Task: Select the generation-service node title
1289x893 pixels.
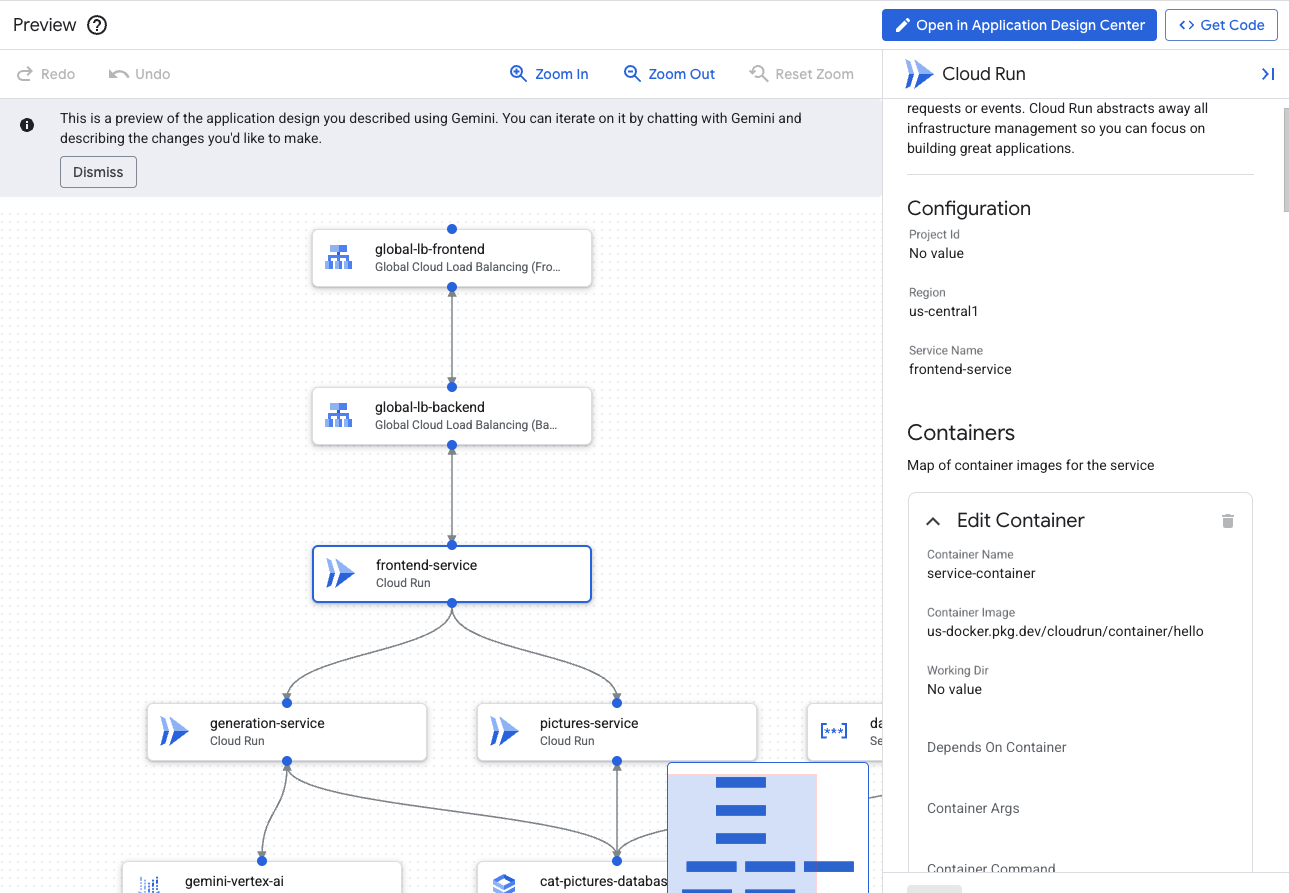Action: pyautogui.click(x=267, y=723)
